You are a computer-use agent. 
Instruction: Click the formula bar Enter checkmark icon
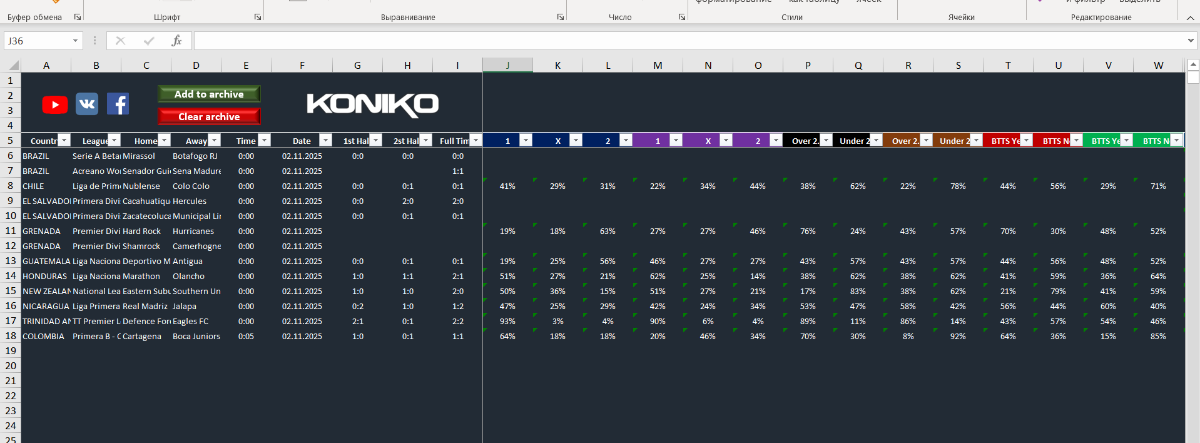pos(148,41)
